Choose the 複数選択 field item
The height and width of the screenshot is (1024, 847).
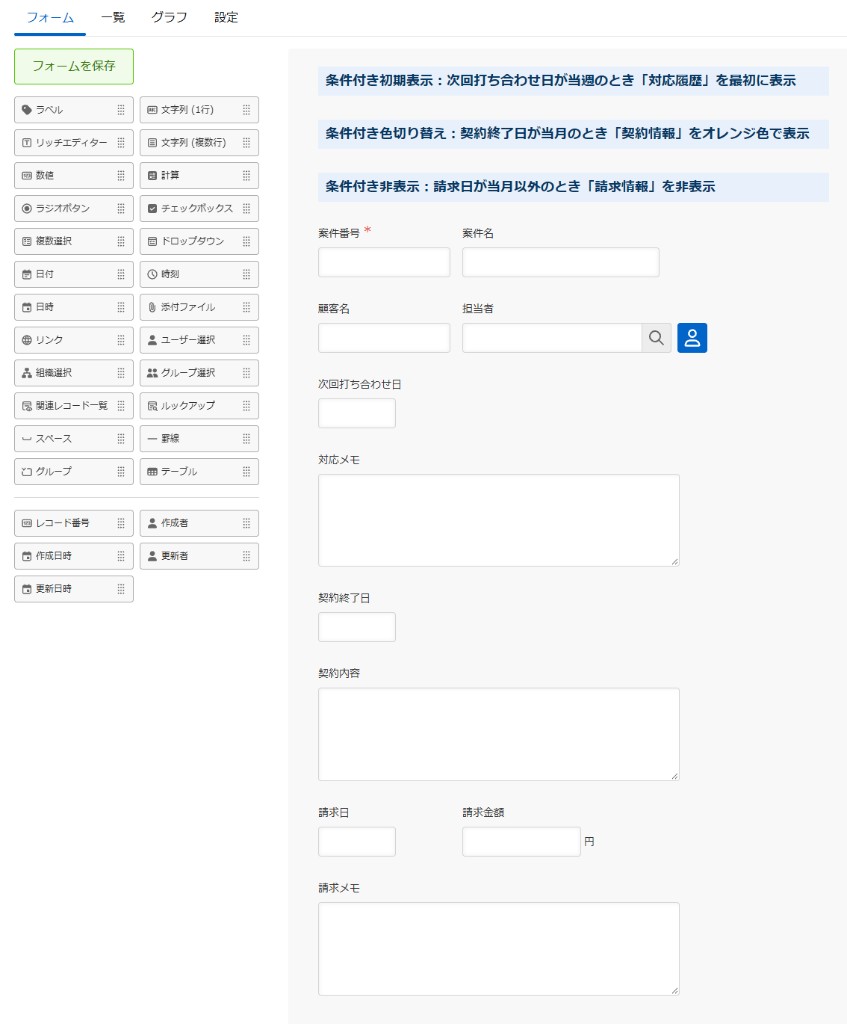click(x=74, y=241)
